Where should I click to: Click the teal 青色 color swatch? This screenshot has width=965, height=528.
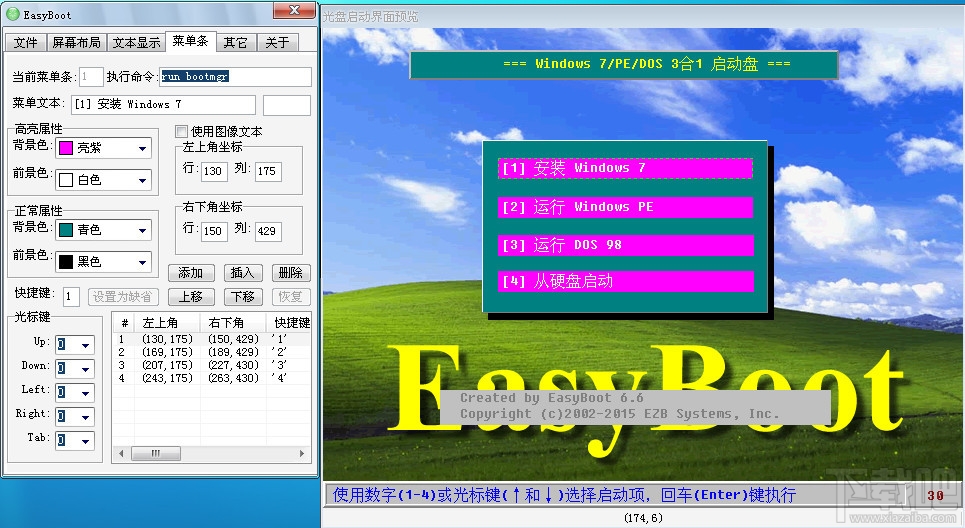pos(66,230)
